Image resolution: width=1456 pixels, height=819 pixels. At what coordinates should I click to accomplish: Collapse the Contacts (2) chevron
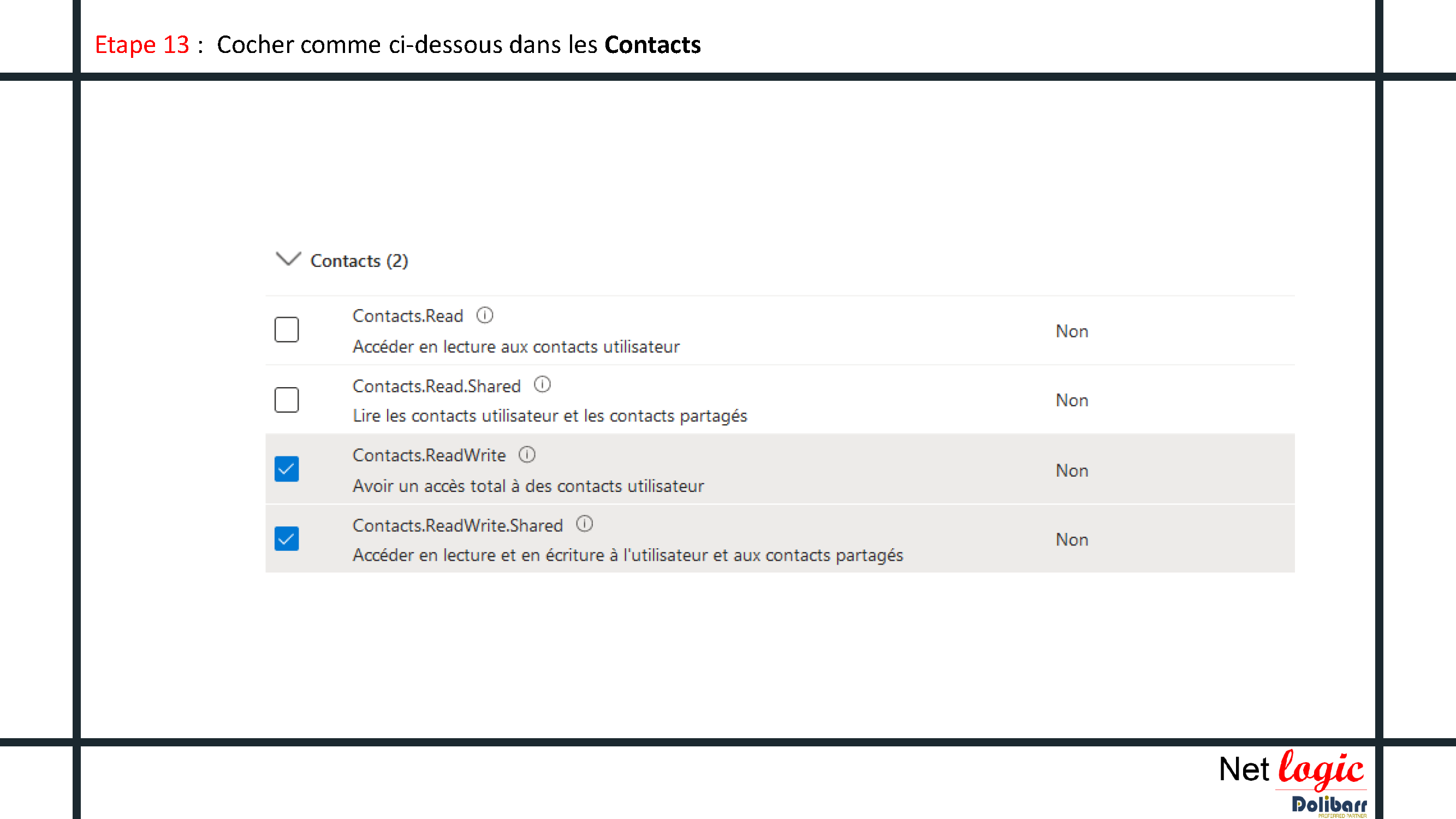[x=288, y=259]
